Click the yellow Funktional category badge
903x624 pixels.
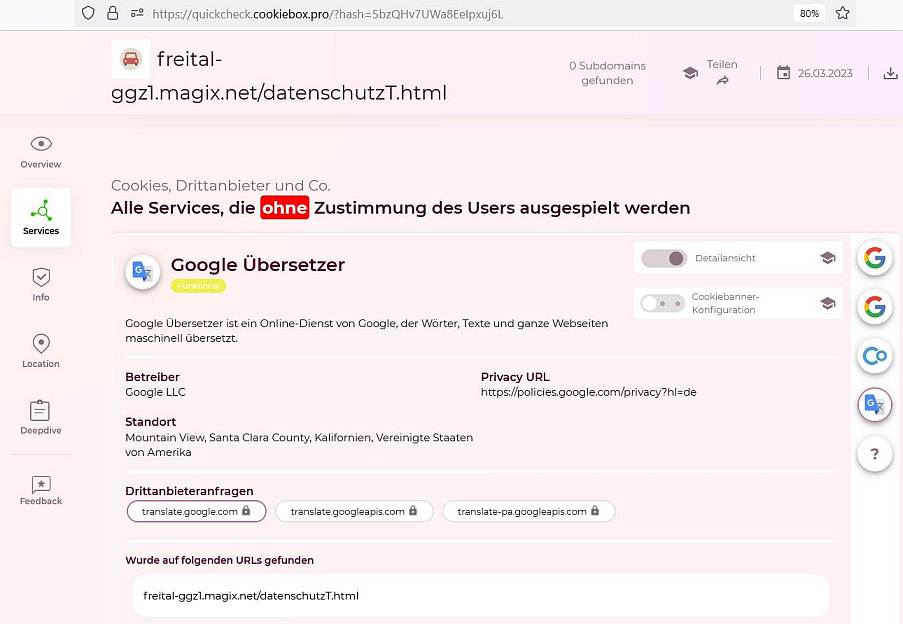point(198,286)
